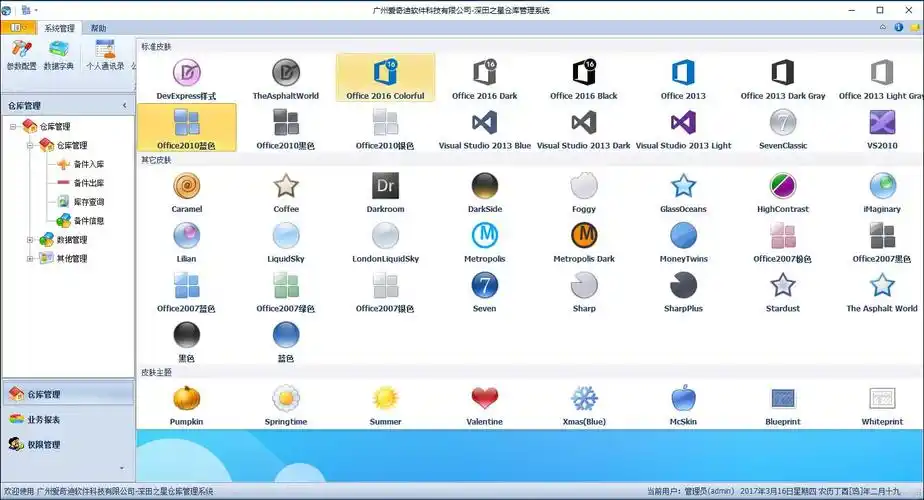Choose the Metropolis skin
The image size is (924, 500).
coord(484,242)
